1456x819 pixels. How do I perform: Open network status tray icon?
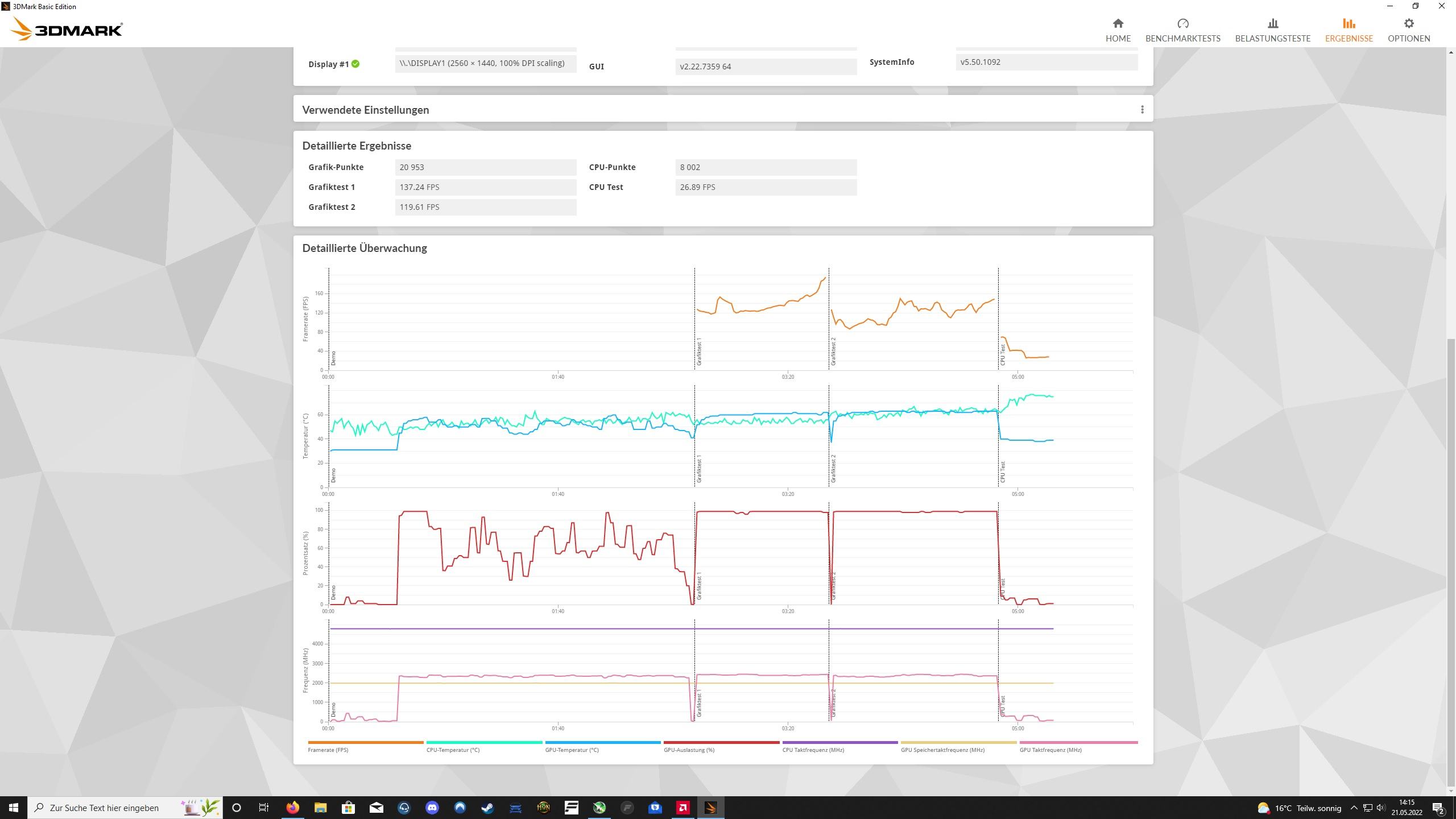[1368, 808]
